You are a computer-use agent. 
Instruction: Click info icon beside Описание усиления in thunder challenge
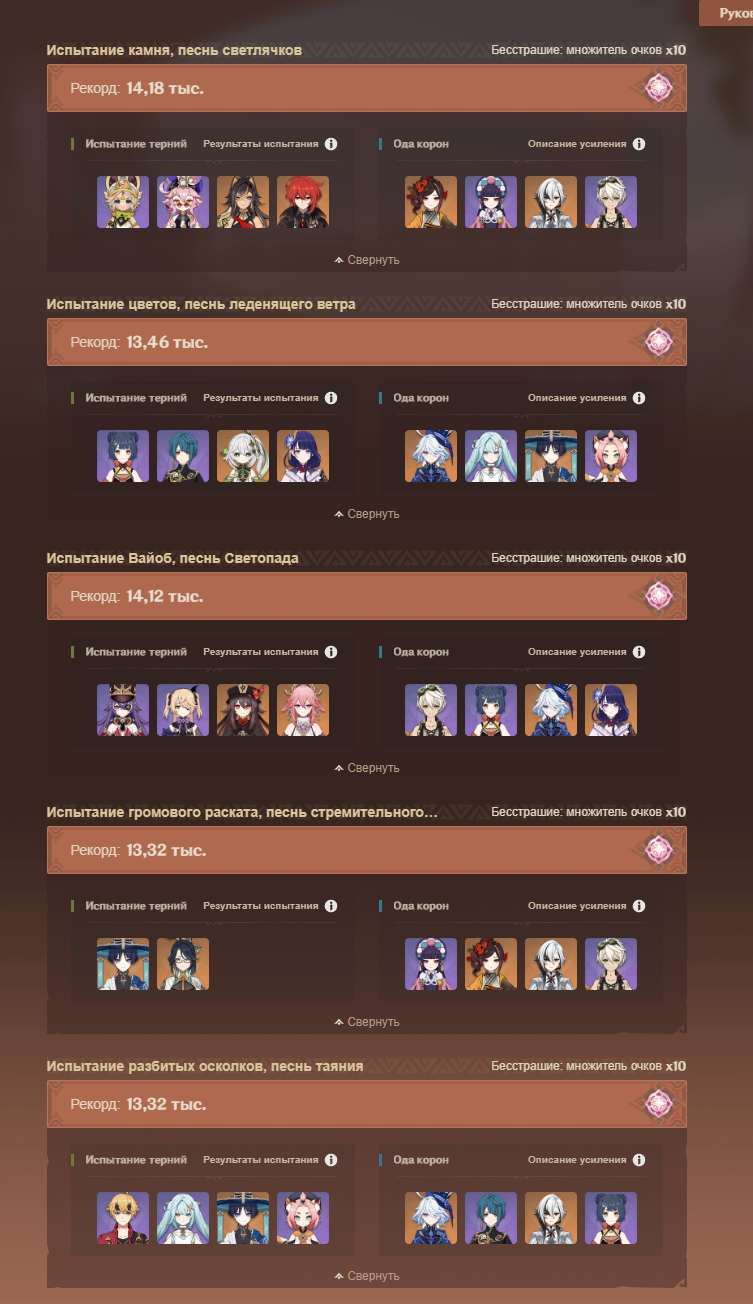pyautogui.click(x=639, y=906)
